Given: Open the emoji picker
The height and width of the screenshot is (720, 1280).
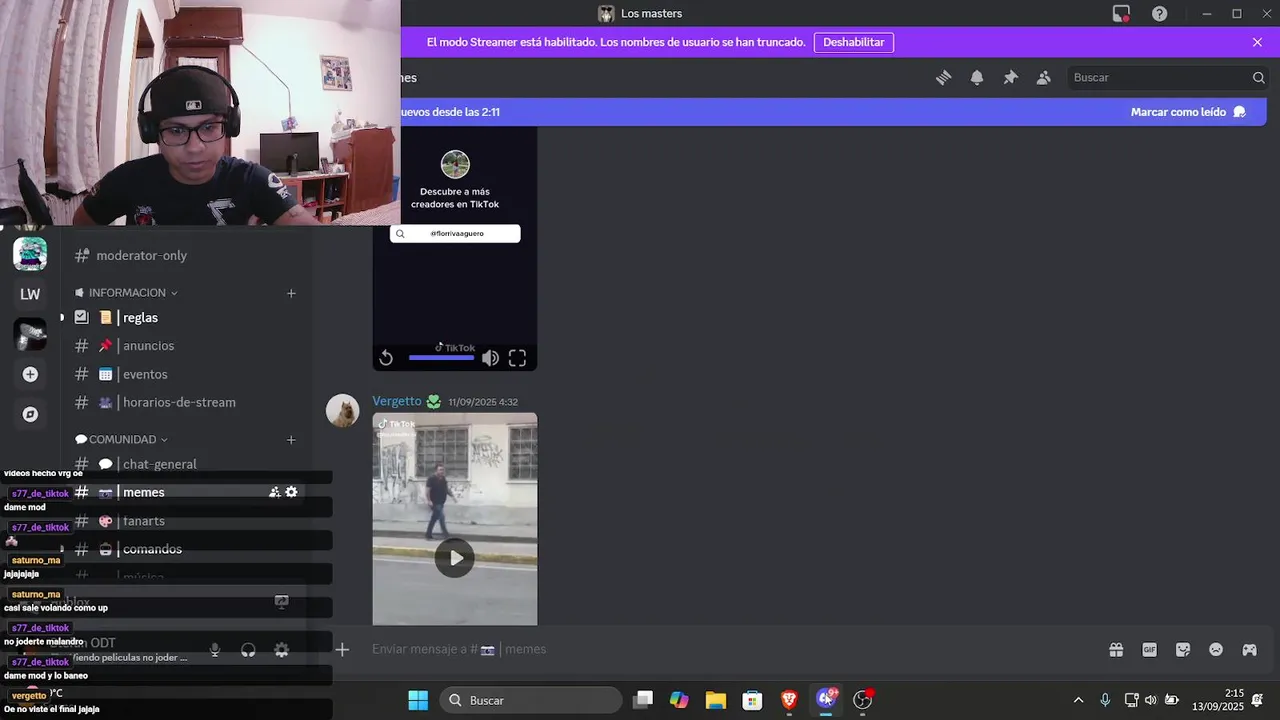Looking at the screenshot, I should (x=1216, y=650).
